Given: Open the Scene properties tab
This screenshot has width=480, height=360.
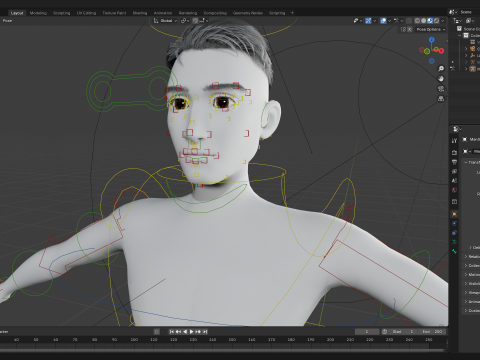Looking at the screenshot, I should point(454,181).
